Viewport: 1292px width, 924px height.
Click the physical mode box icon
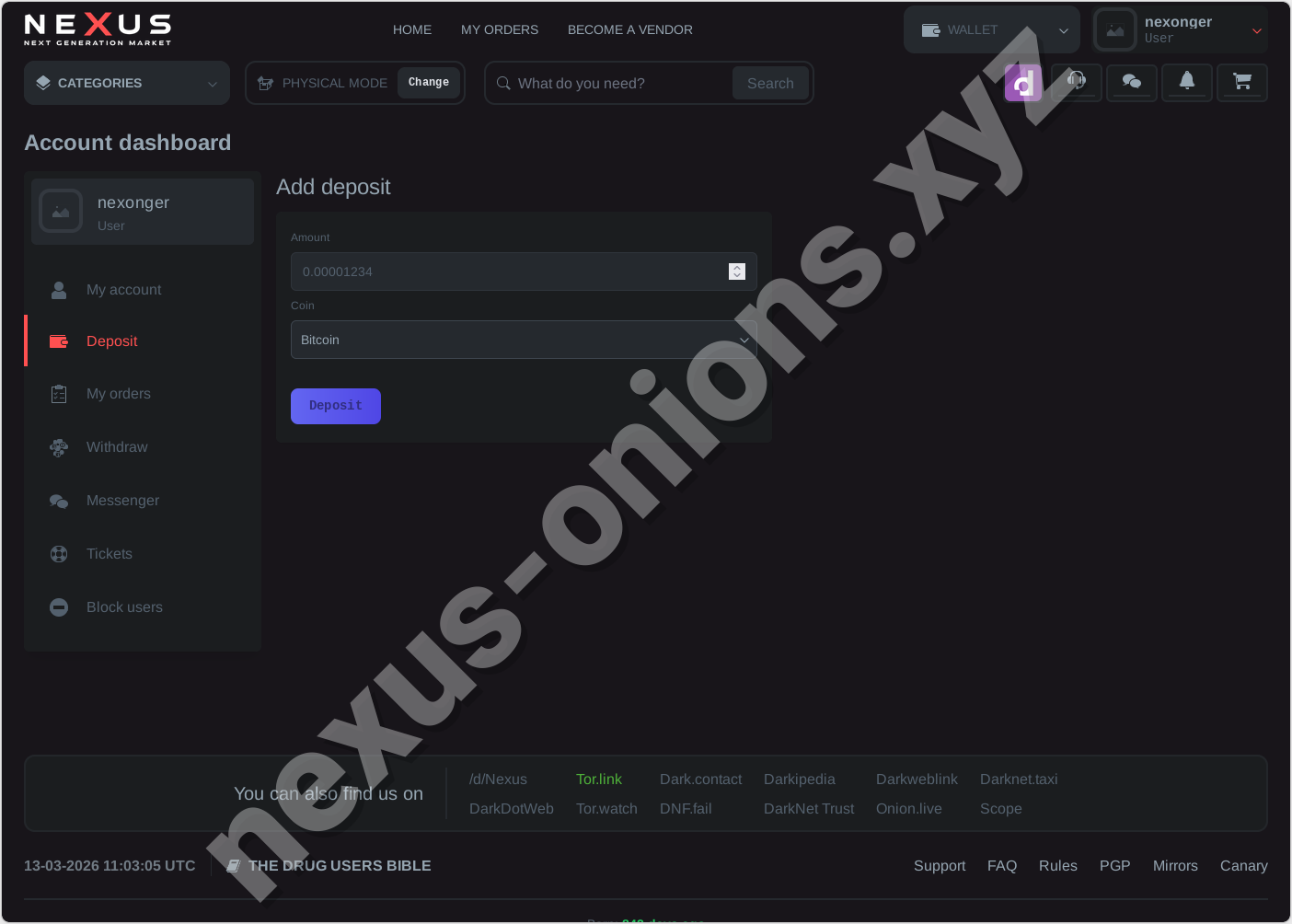point(266,83)
